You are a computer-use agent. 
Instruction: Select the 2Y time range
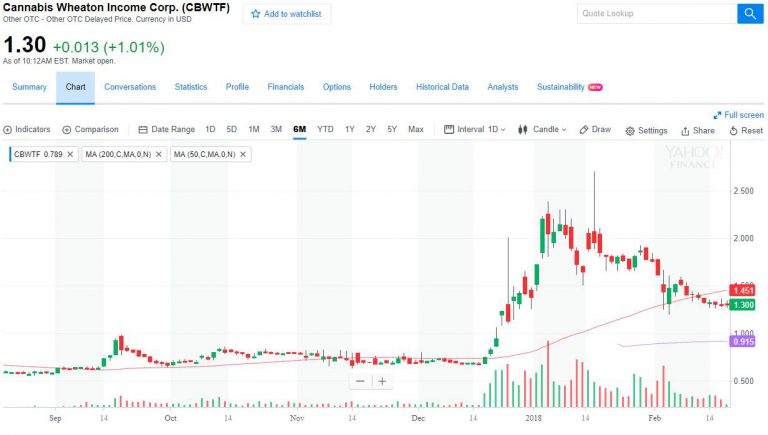coord(371,129)
